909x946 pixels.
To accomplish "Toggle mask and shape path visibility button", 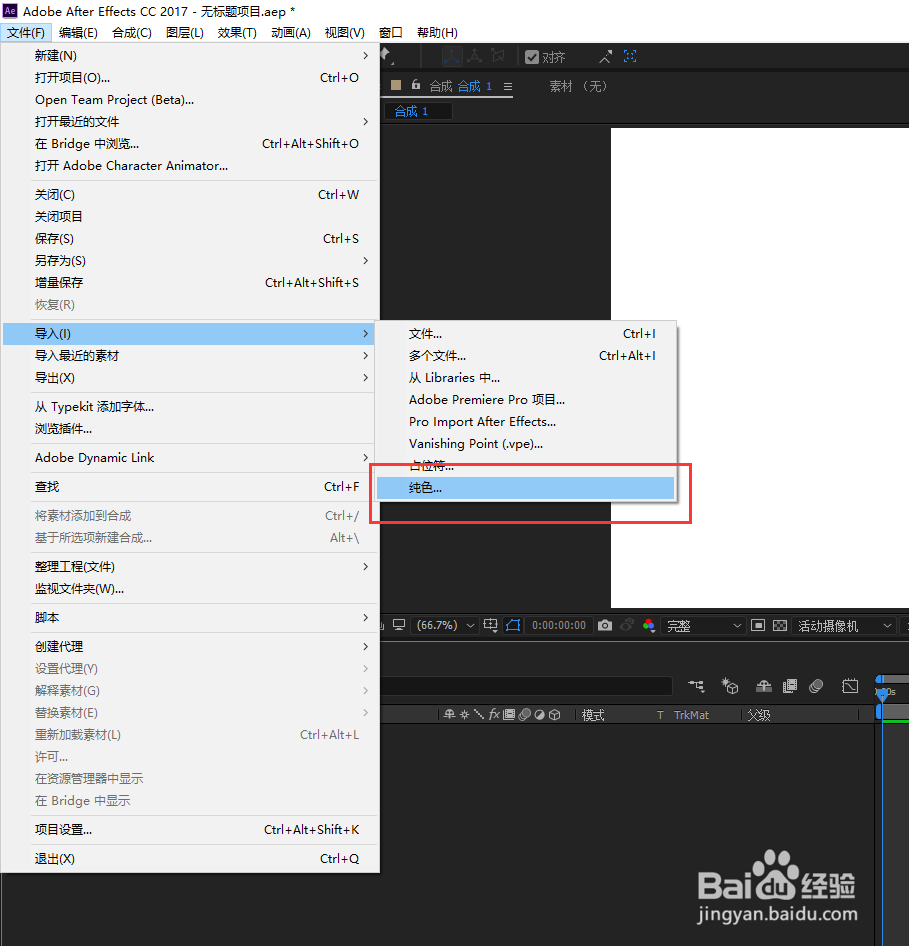I will [513, 625].
